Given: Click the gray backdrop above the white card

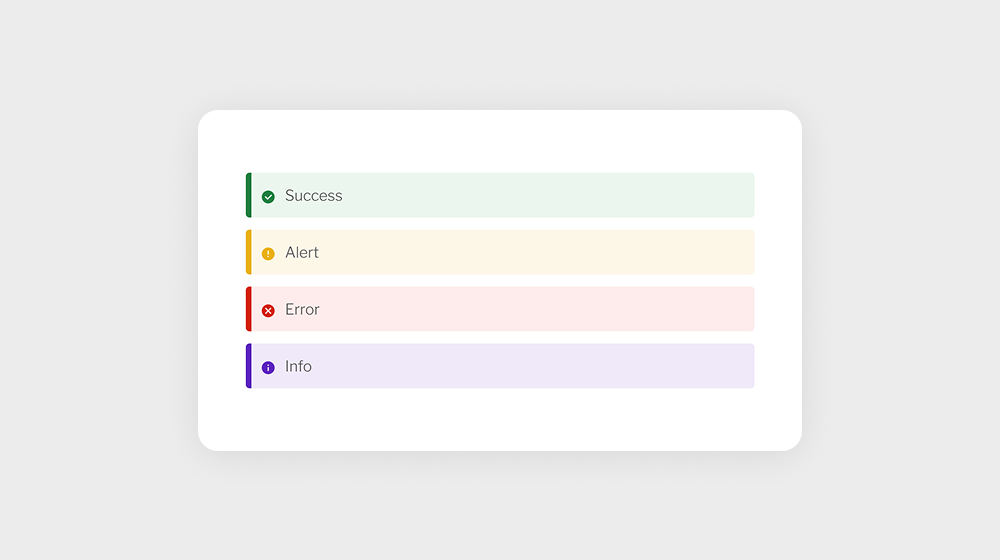Looking at the screenshot, I should [x=500, y=55].
